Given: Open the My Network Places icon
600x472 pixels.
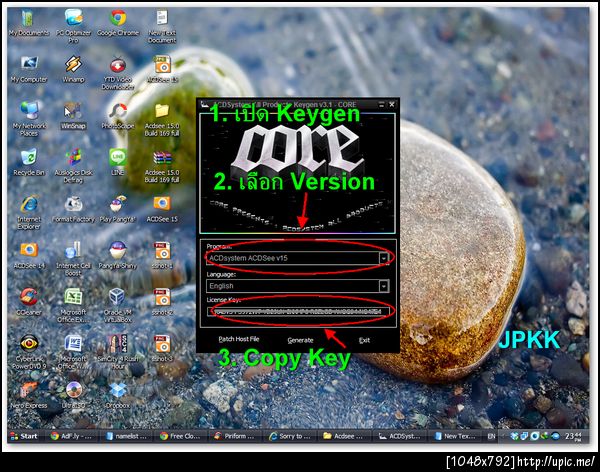Looking at the screenshot, I should pos(29,119).
